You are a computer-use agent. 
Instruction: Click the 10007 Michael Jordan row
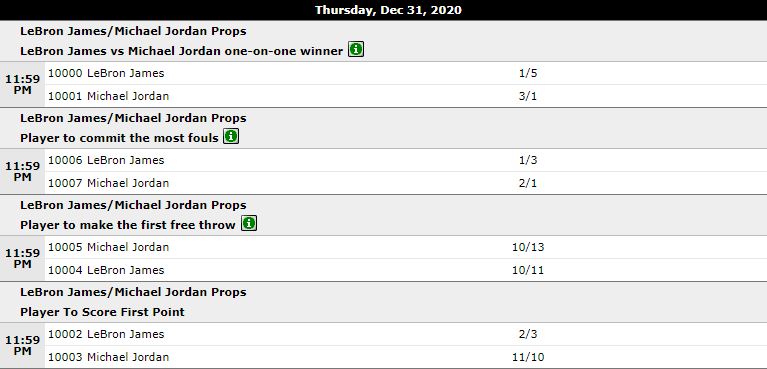pos(406,184)
